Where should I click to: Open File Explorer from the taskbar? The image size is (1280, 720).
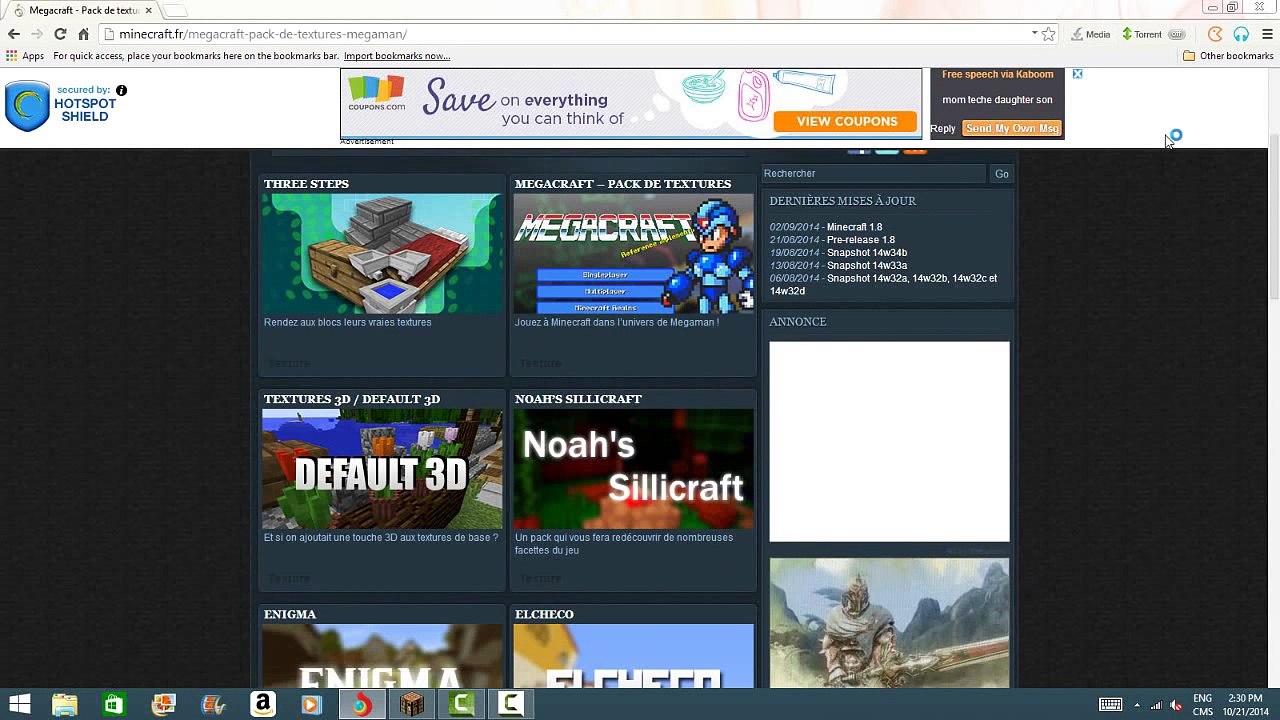pos(65,704)
